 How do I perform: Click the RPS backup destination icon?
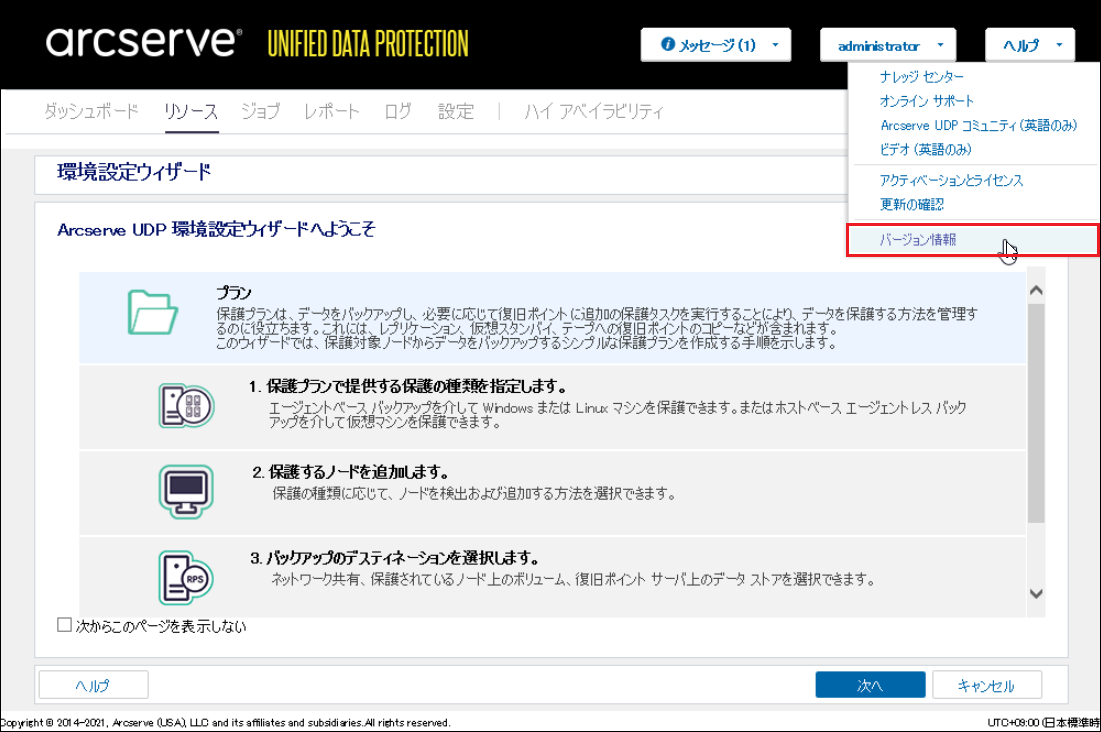(186, 575)
